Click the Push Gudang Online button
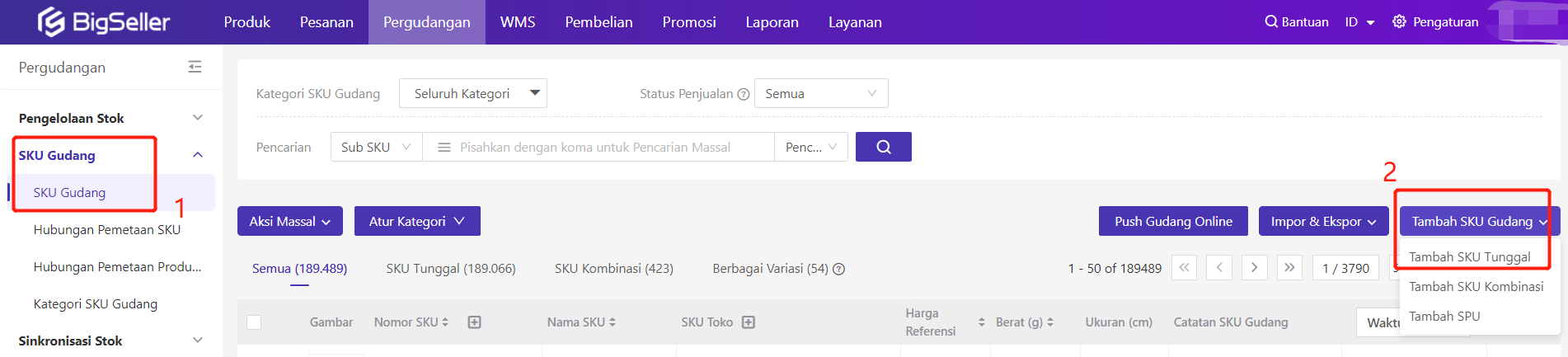 [x=1173, y=221]
